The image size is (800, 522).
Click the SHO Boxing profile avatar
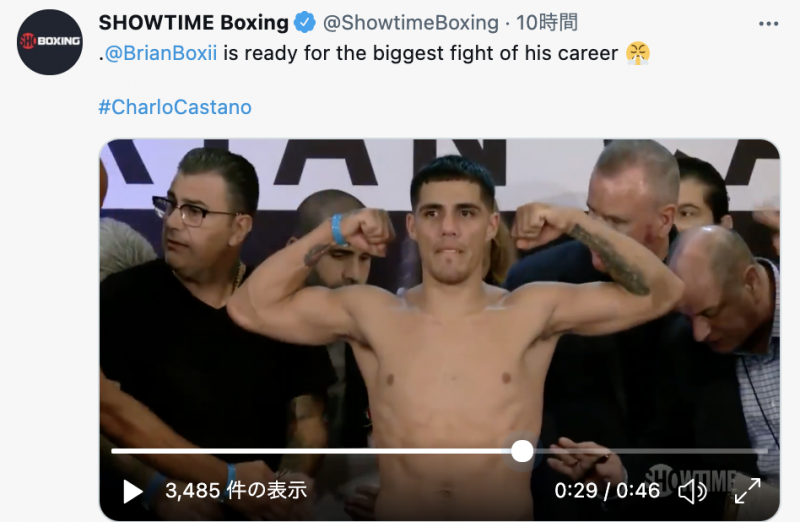pyautogui.click(x=49, y=42)
